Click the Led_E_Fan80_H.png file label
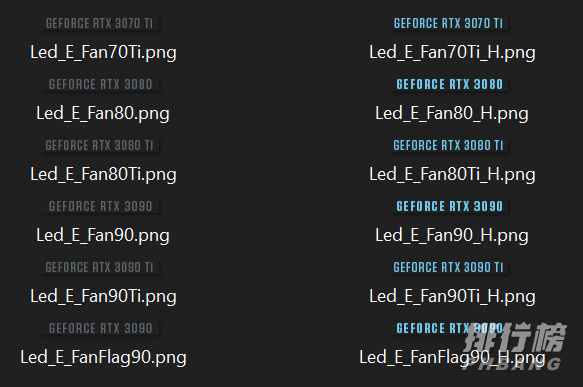583x387 pixels. pyautogui.click(x=452, y=113)
